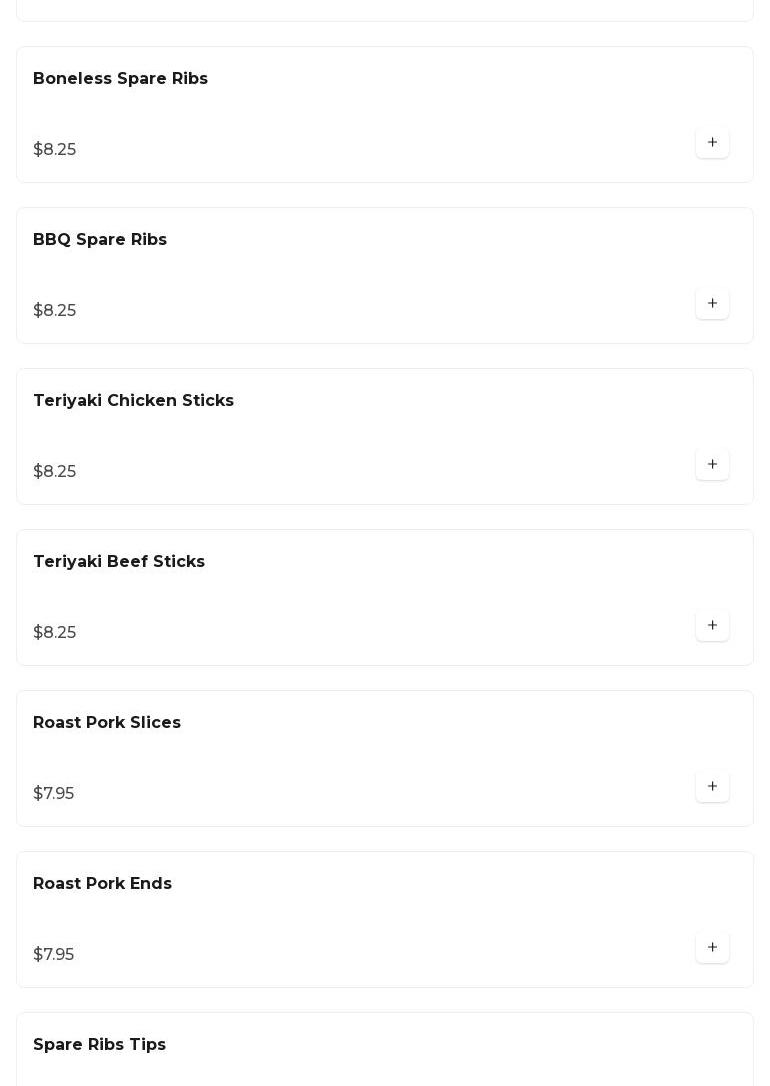
Task: Open the Boneless Spare Ribs item title
Action: (x=120, y=79)
